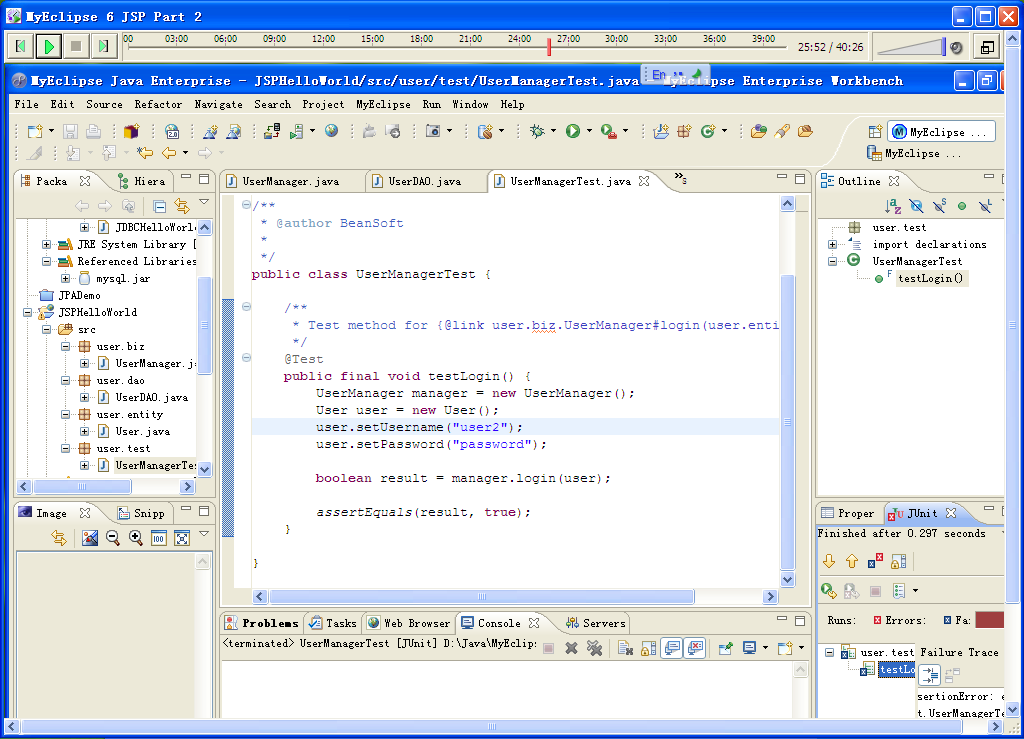Toggle Show Console on Standard Out change
The width and height of the screenshot is (1024, 739).
click(672, 648)
